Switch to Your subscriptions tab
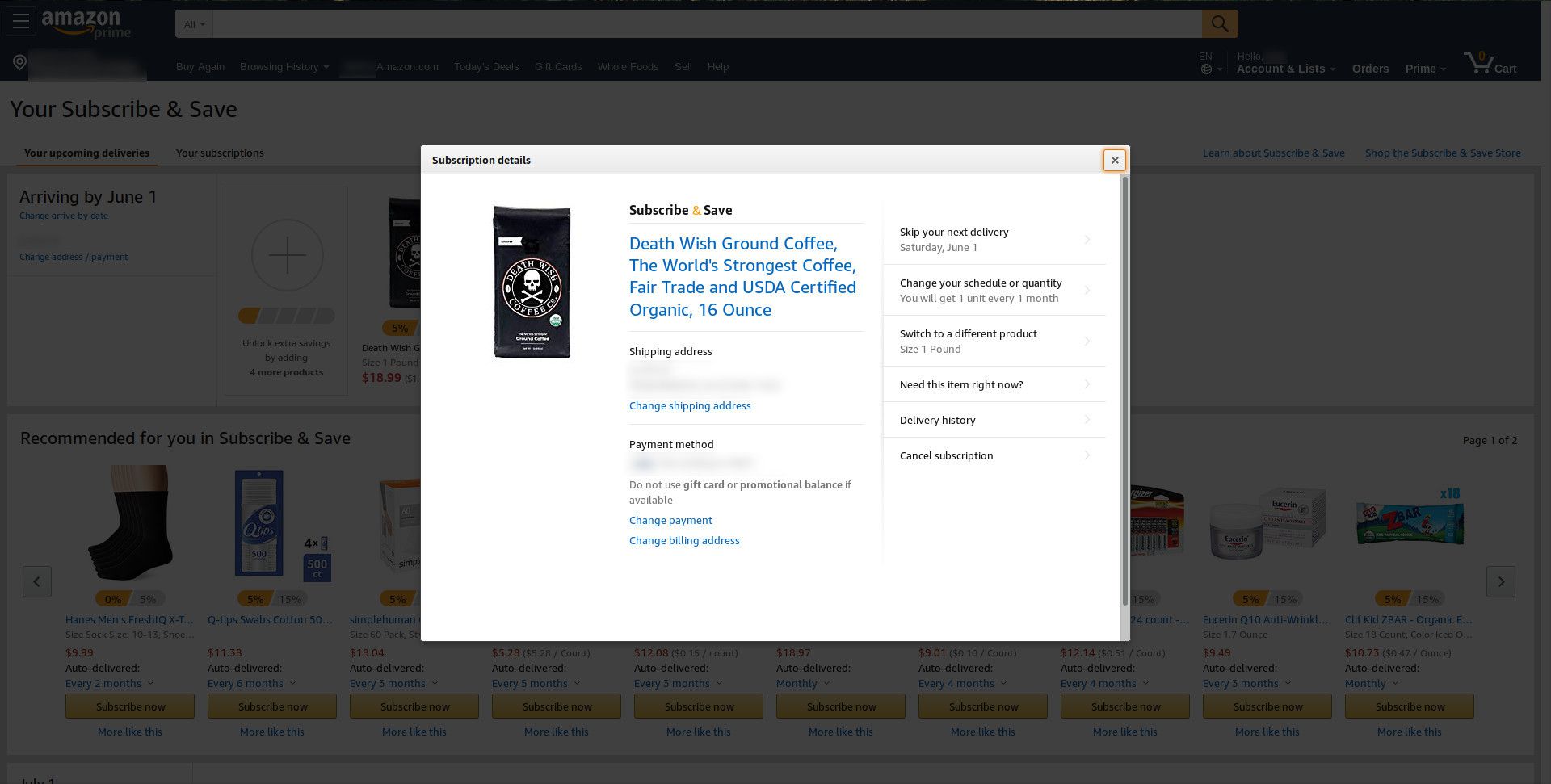1551x784 pixels. (220, 153)
